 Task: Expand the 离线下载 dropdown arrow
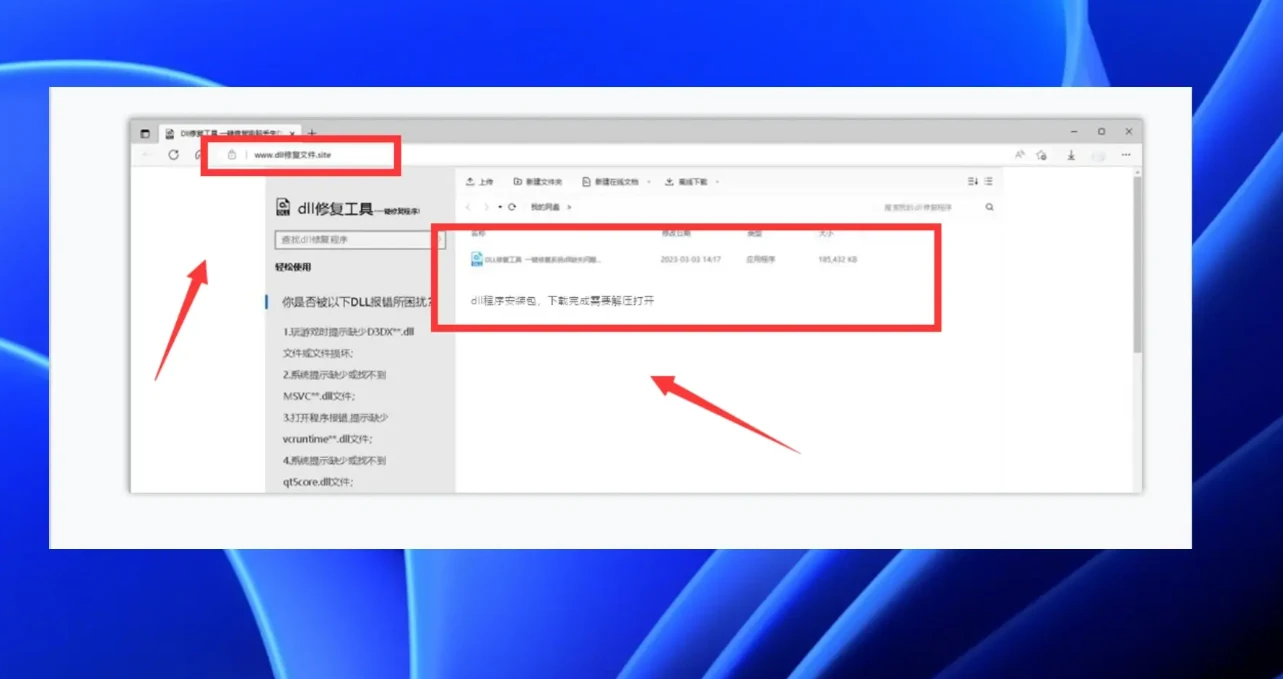717,182
